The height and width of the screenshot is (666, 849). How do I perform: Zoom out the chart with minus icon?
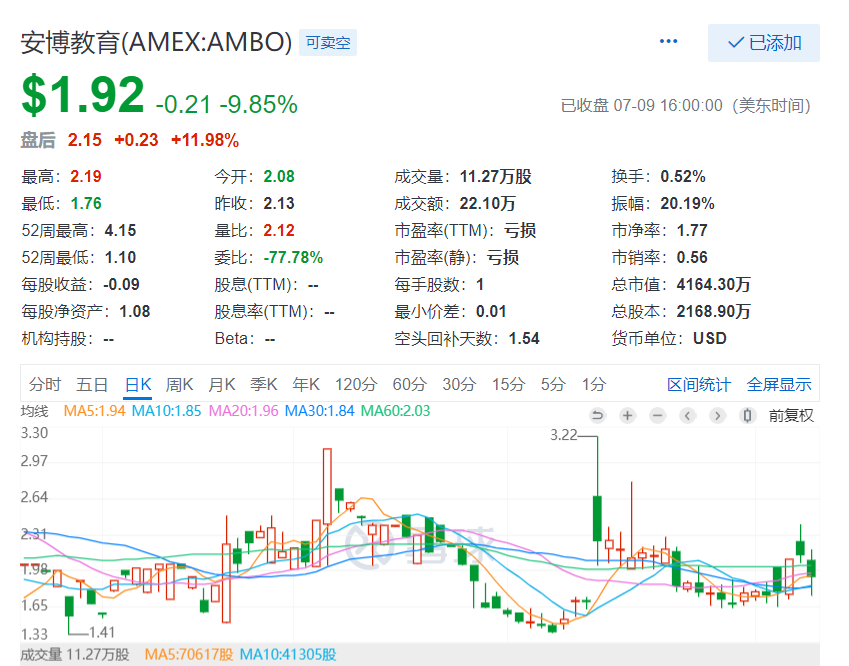pos(657,415)
